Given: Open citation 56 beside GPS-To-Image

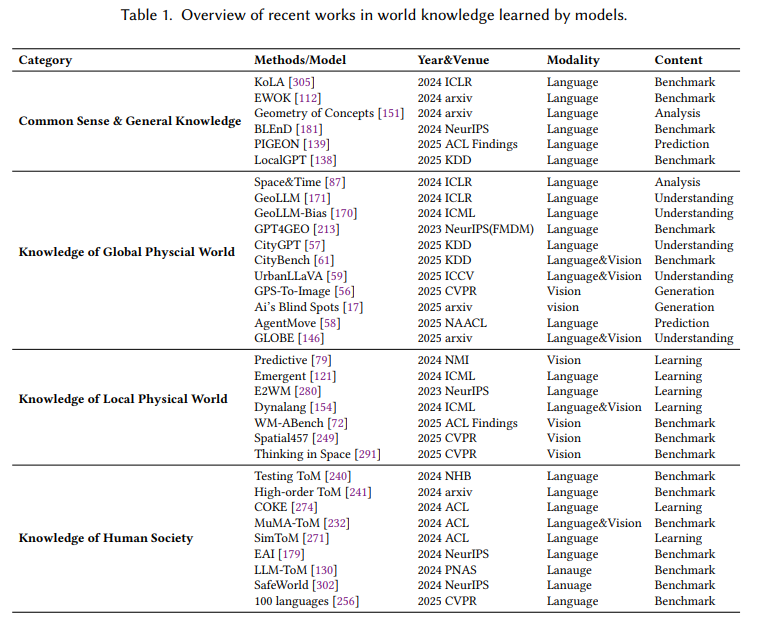Looking at the screenshot, I should pos(344,291).
